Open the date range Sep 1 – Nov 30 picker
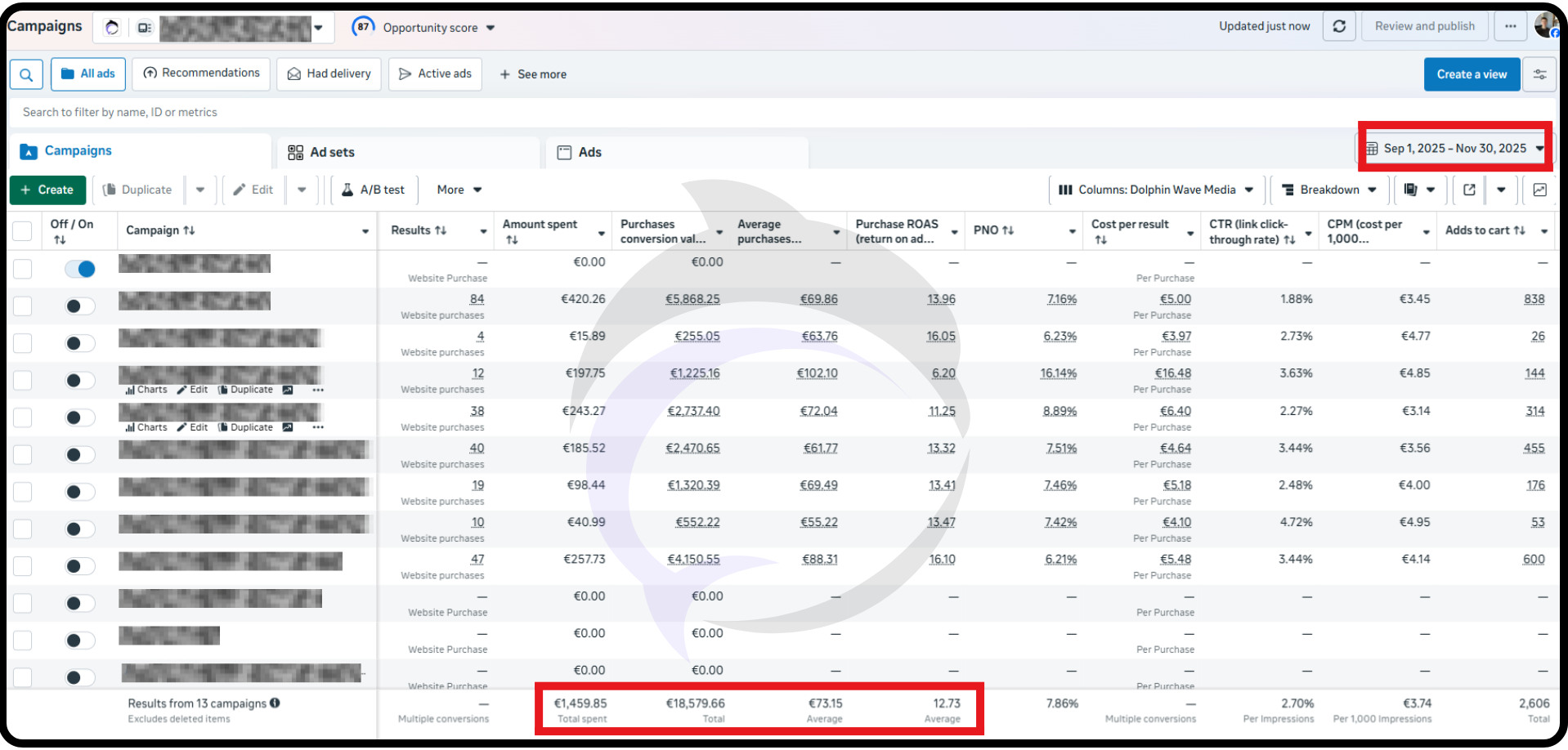Image resolution: width=1568 pixels, height=750 pixels. point(1454,149)
